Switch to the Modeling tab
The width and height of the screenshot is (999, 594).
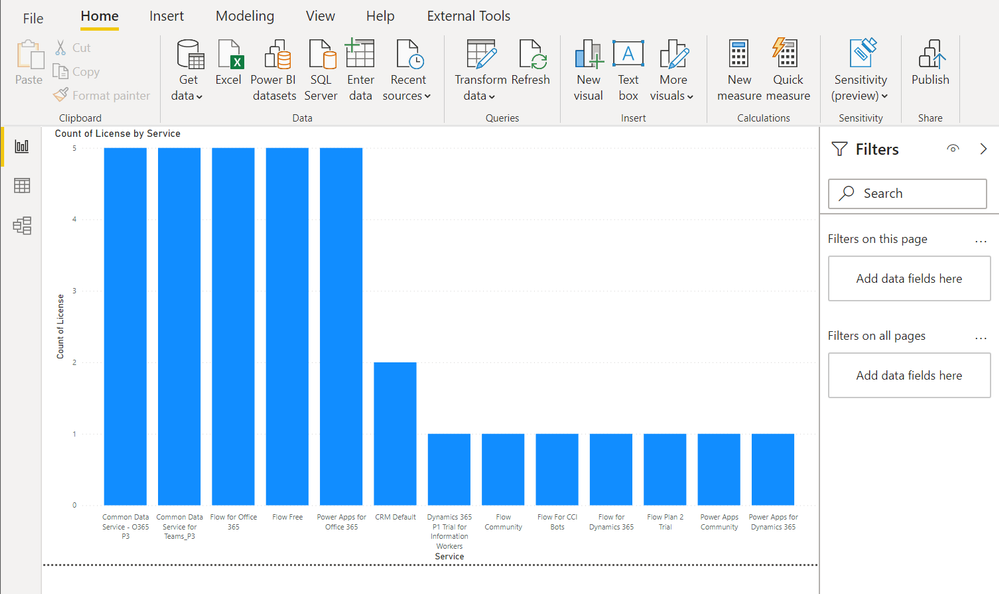point(245,17)
